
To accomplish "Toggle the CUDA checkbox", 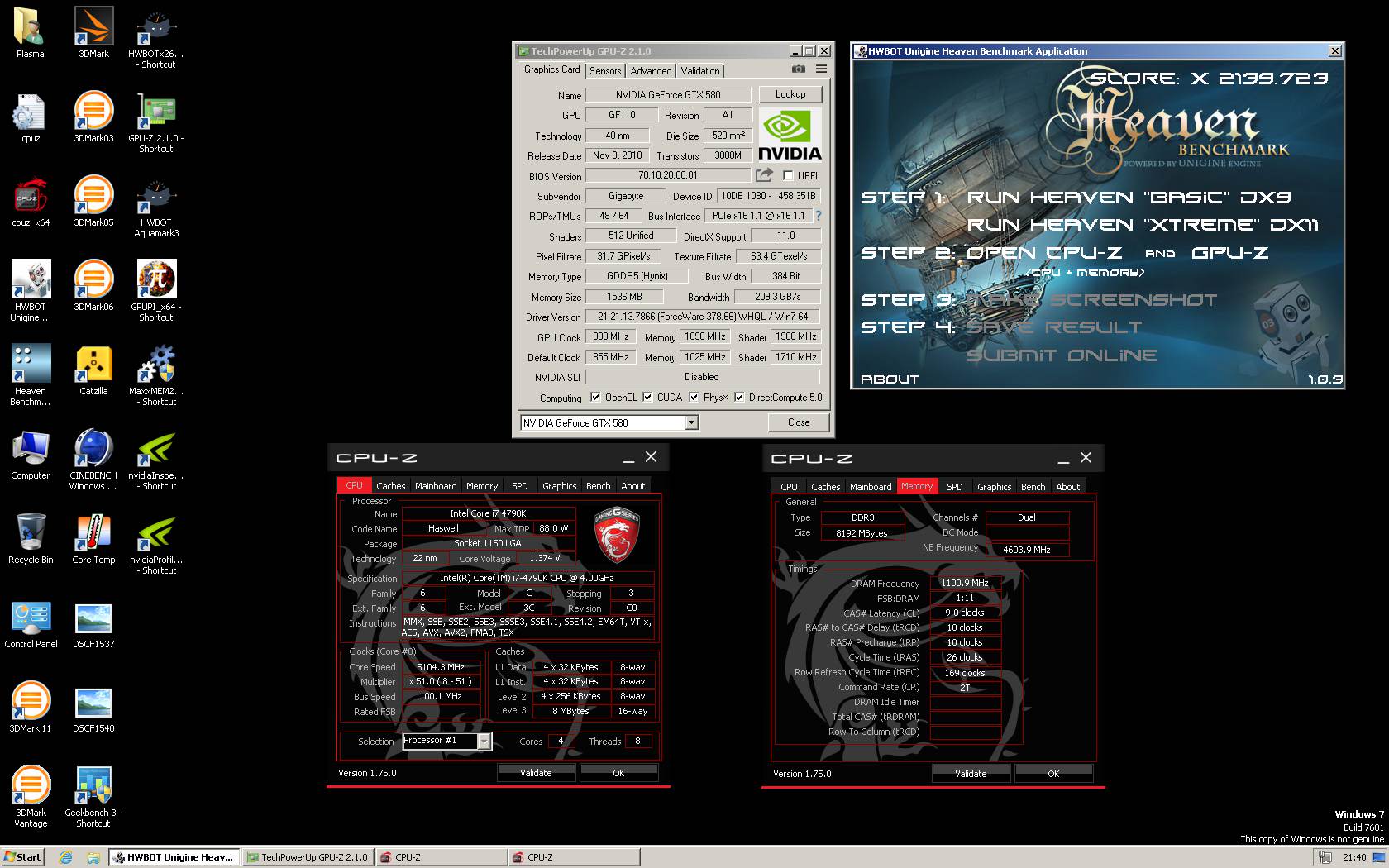I will pyautogui.click(x=647, y=398).
